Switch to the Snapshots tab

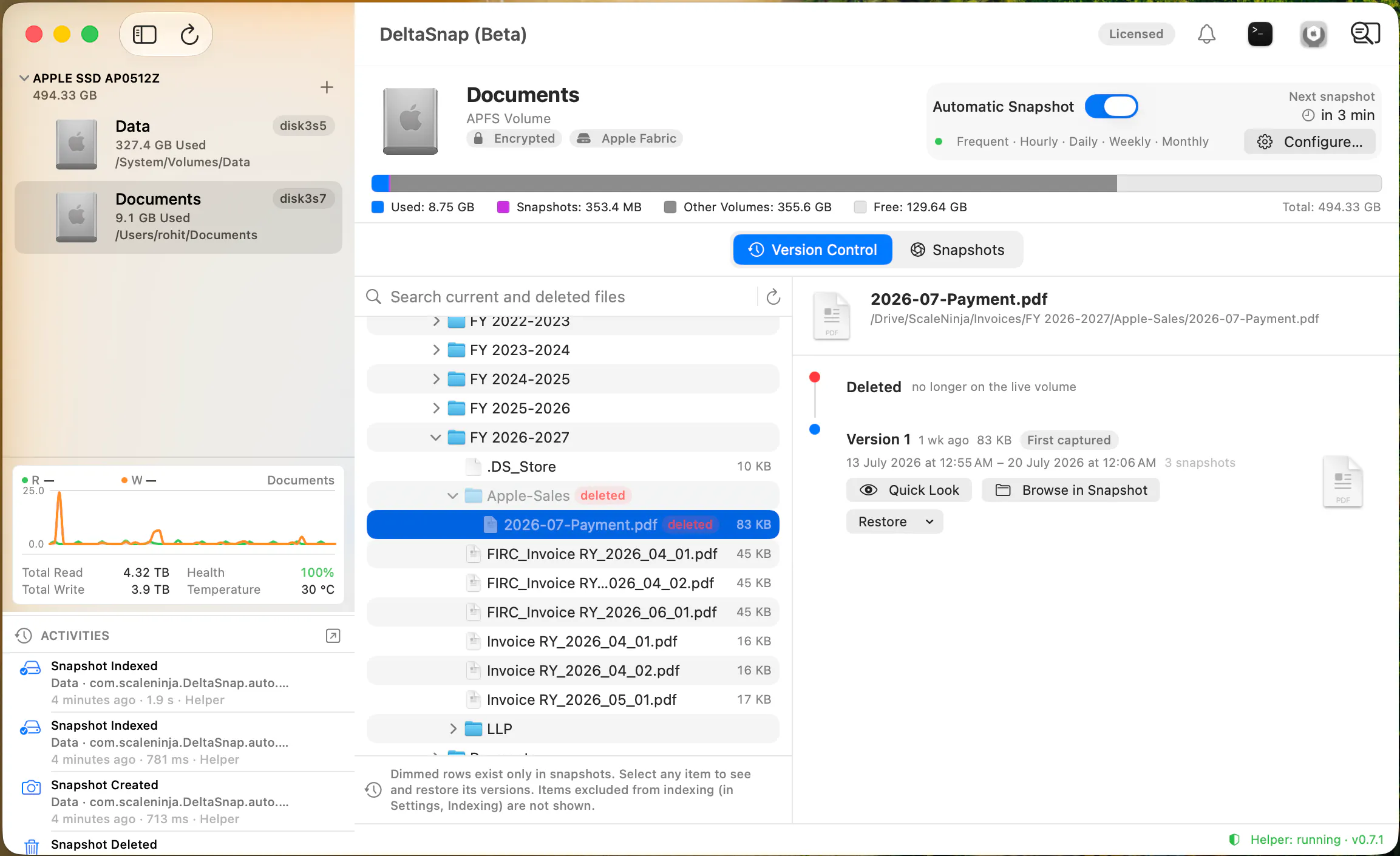click(957, 250)
